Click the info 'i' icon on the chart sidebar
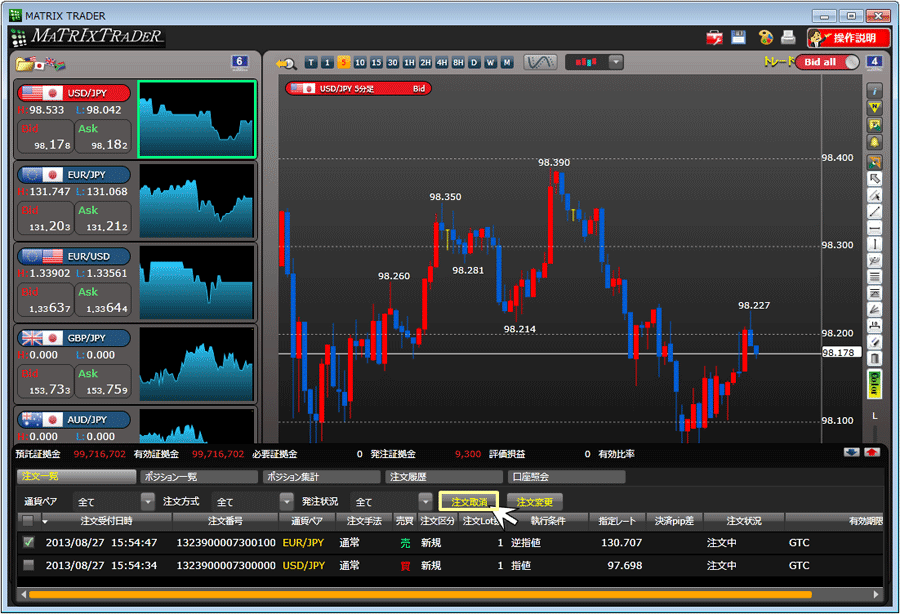Screen dimensions: 900x614 click(x=874, y=91)
